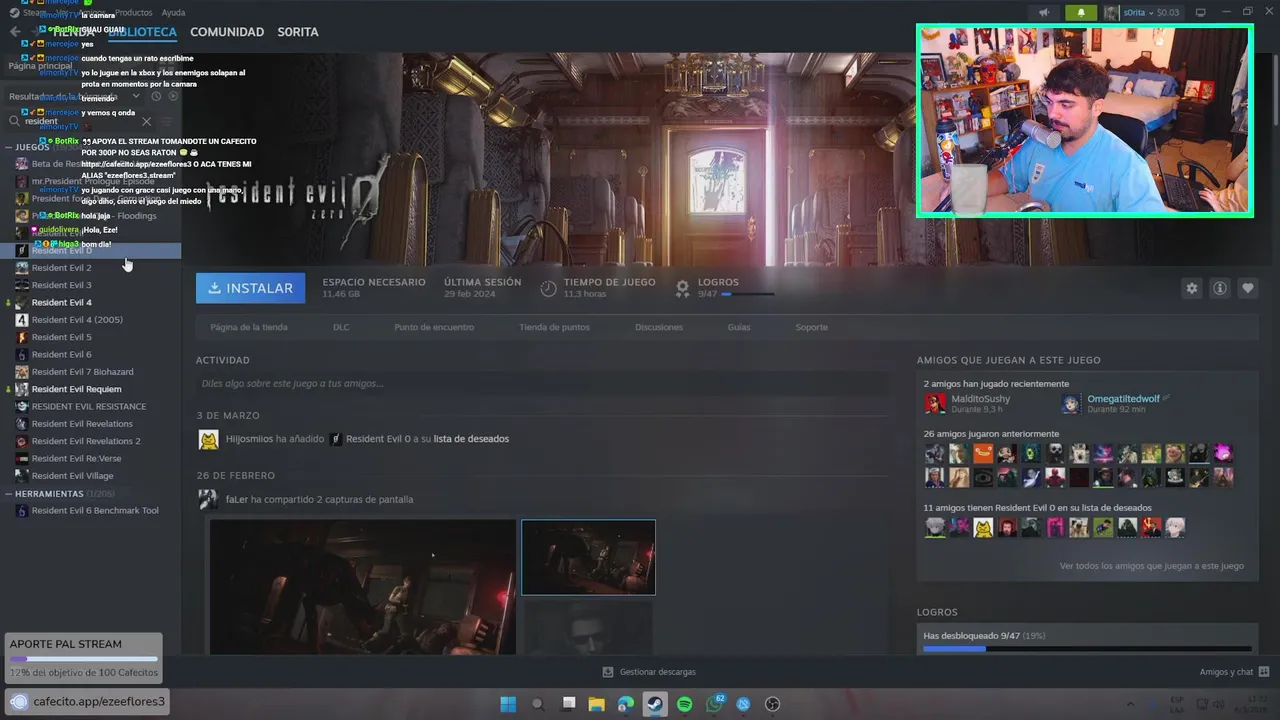Open the 'Resultados de la búsqueda' dropdown

pyautogui.click(x=75, y=97)
